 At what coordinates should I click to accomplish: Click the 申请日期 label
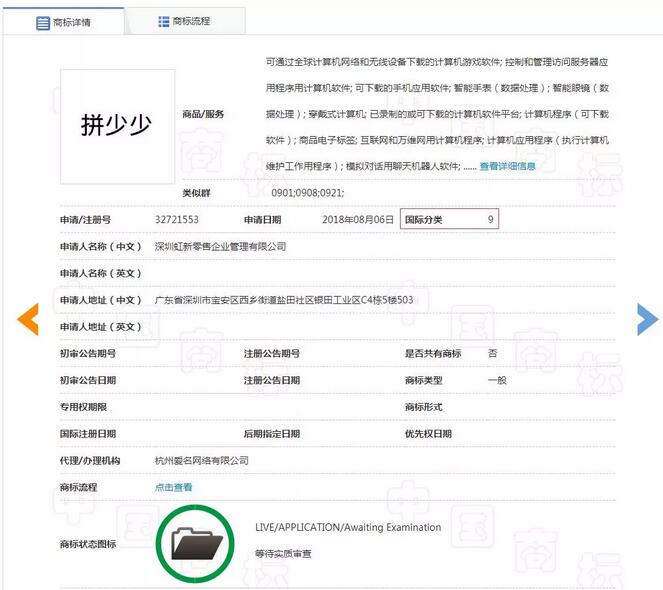tap(263, 220)
